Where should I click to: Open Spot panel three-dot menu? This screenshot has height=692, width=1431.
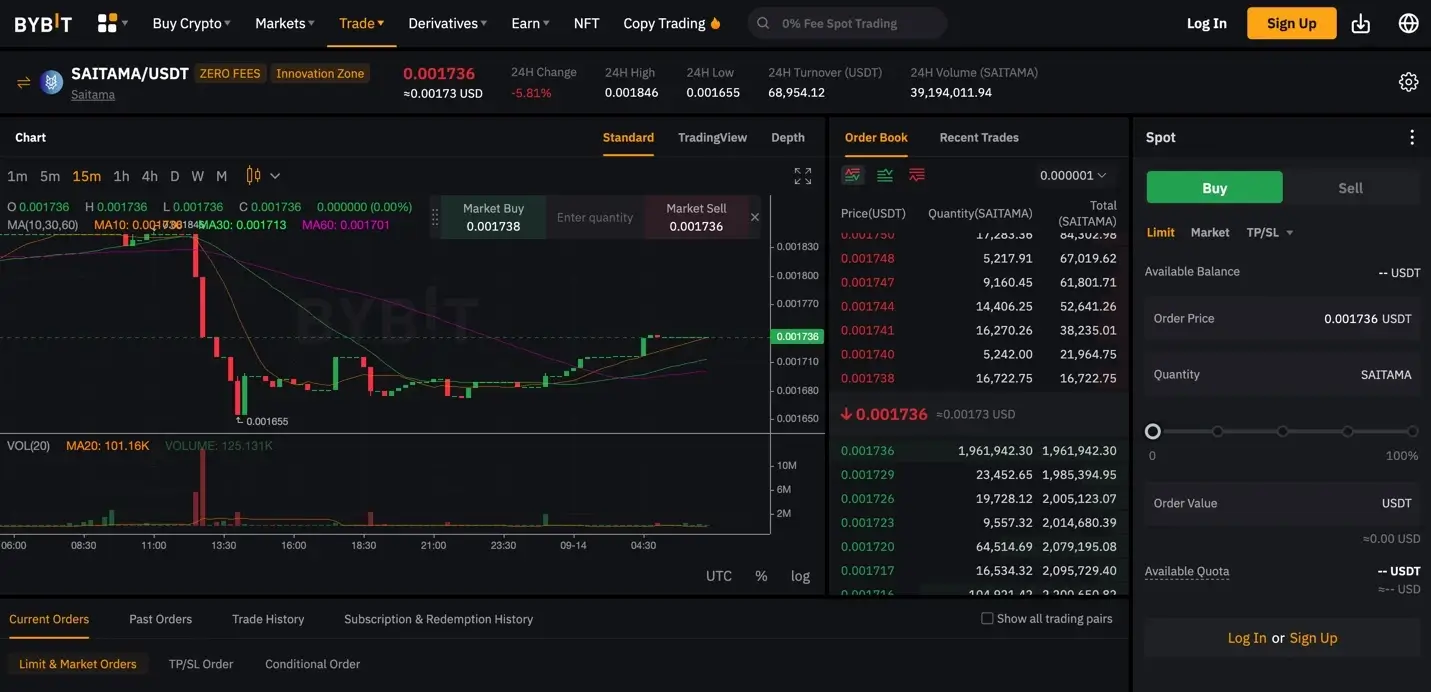coord(1411,138)
